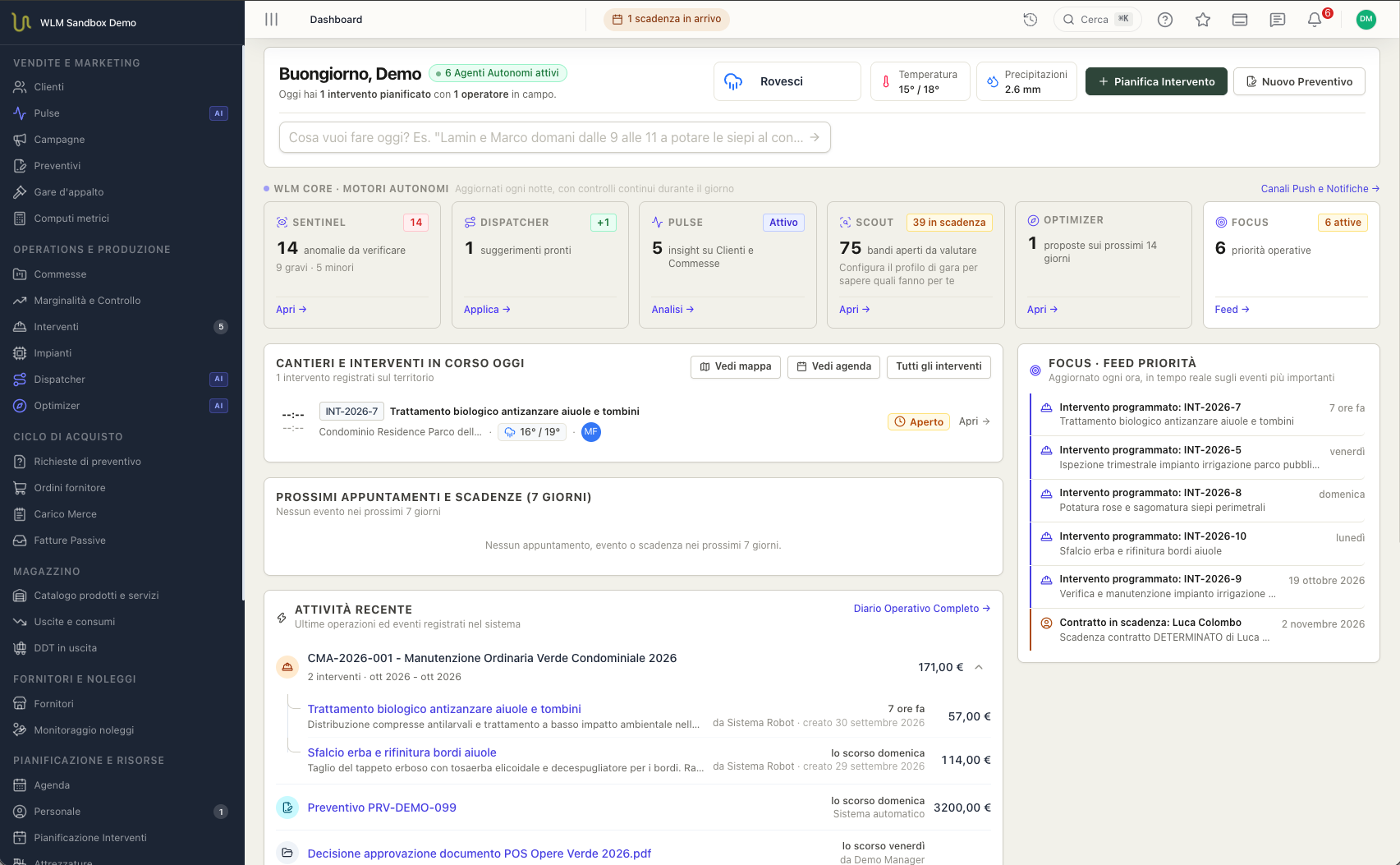Open Dispatcher in the sidebar

[x=121, y=380]
